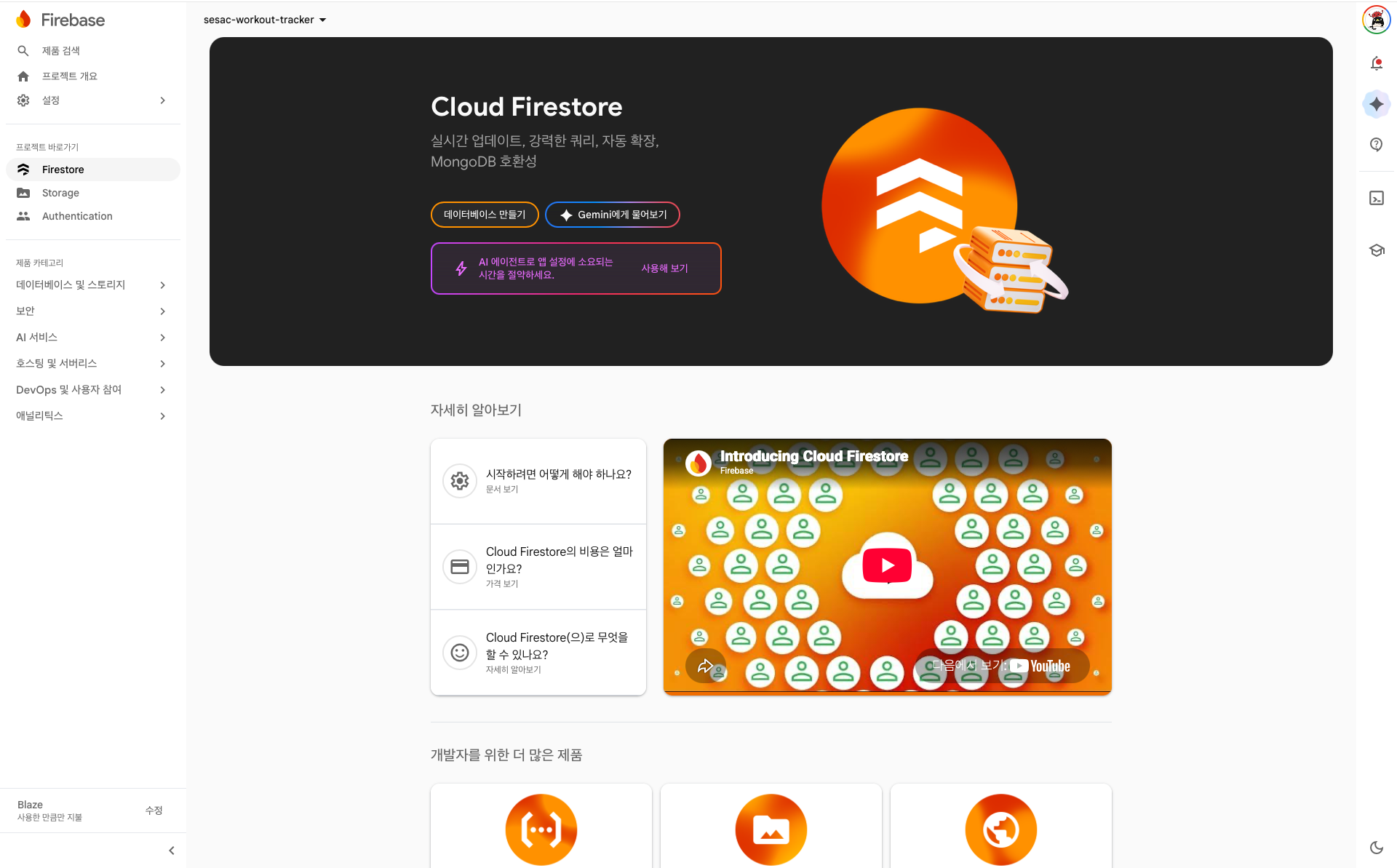The height and width of the screenshot is (868, 1397).
Task: Select Storage in project shortcuts
Action: 92,193
